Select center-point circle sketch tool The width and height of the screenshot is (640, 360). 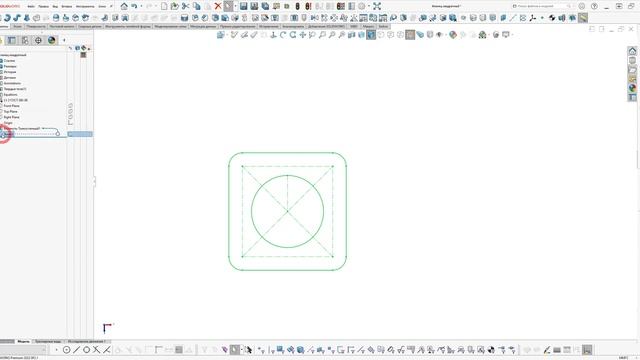[x=67, y=350]
